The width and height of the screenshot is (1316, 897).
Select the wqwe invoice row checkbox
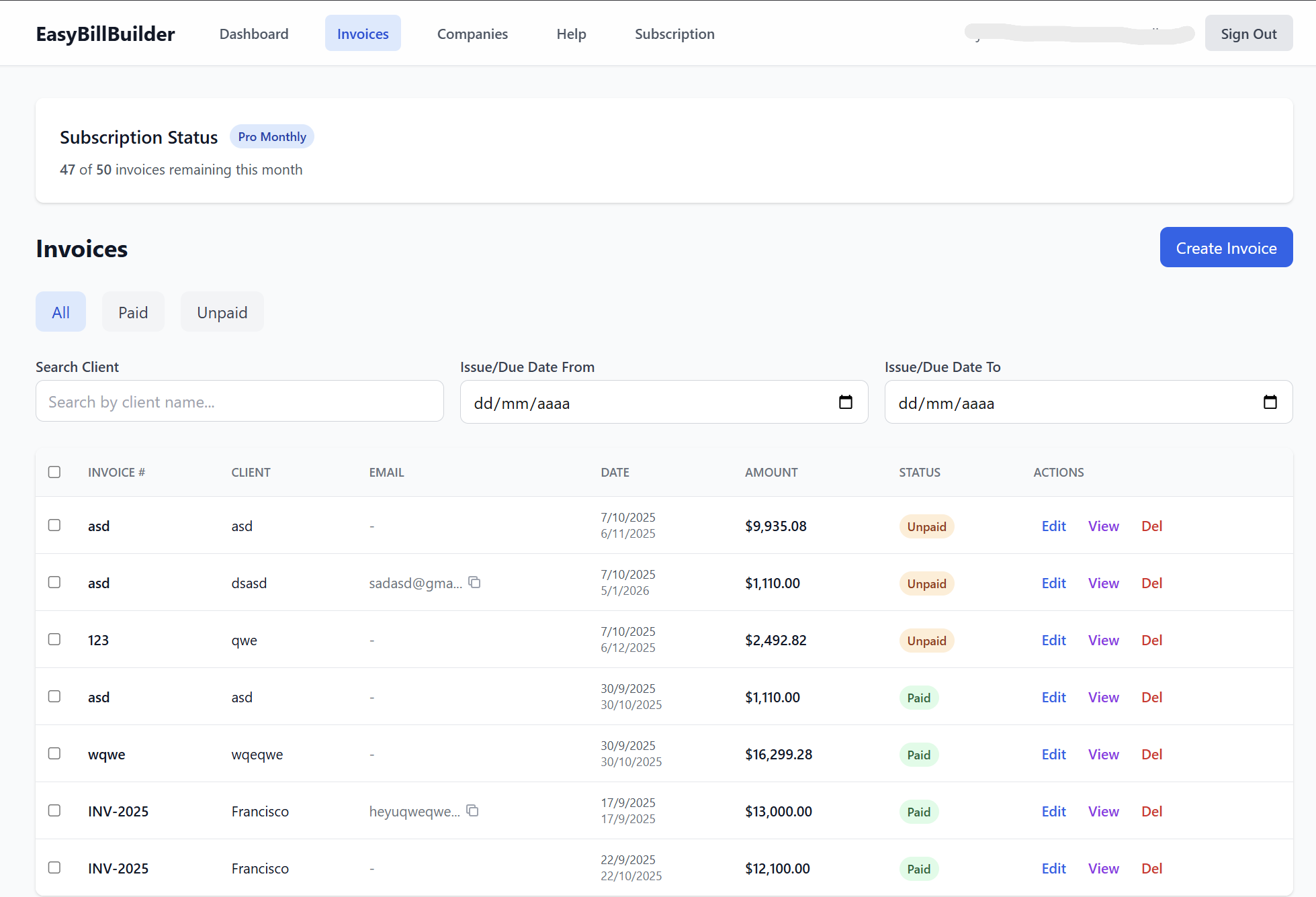(54, 753)
